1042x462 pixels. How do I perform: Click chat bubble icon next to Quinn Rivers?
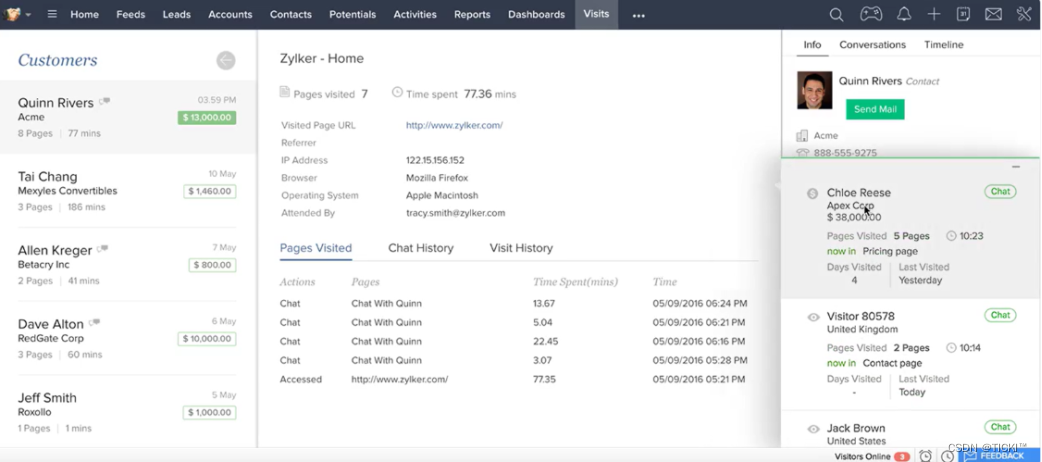[104, 102]
